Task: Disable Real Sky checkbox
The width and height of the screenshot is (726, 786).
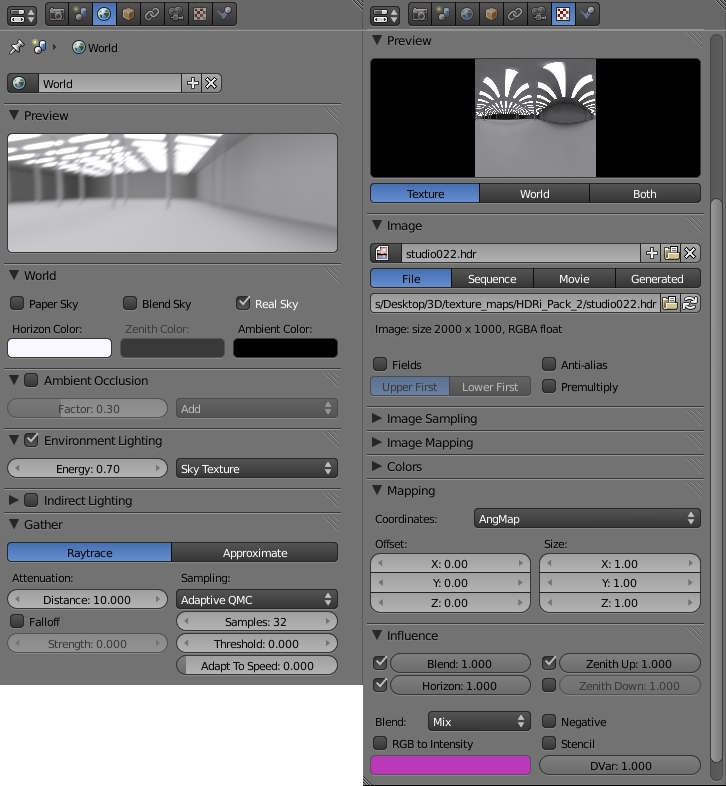Action: click(x=243, y=303)
